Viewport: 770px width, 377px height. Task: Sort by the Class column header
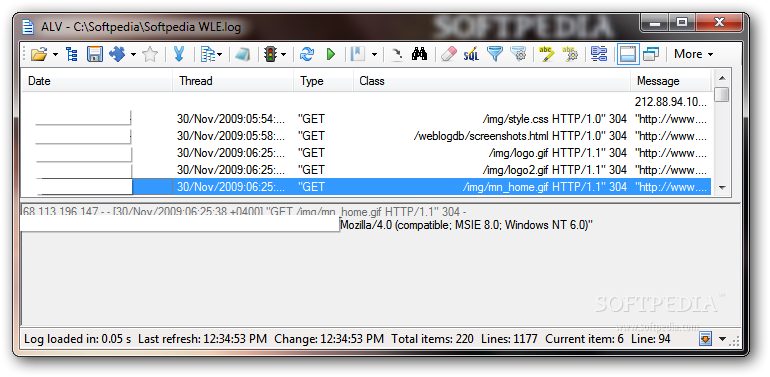click(492, 81)
